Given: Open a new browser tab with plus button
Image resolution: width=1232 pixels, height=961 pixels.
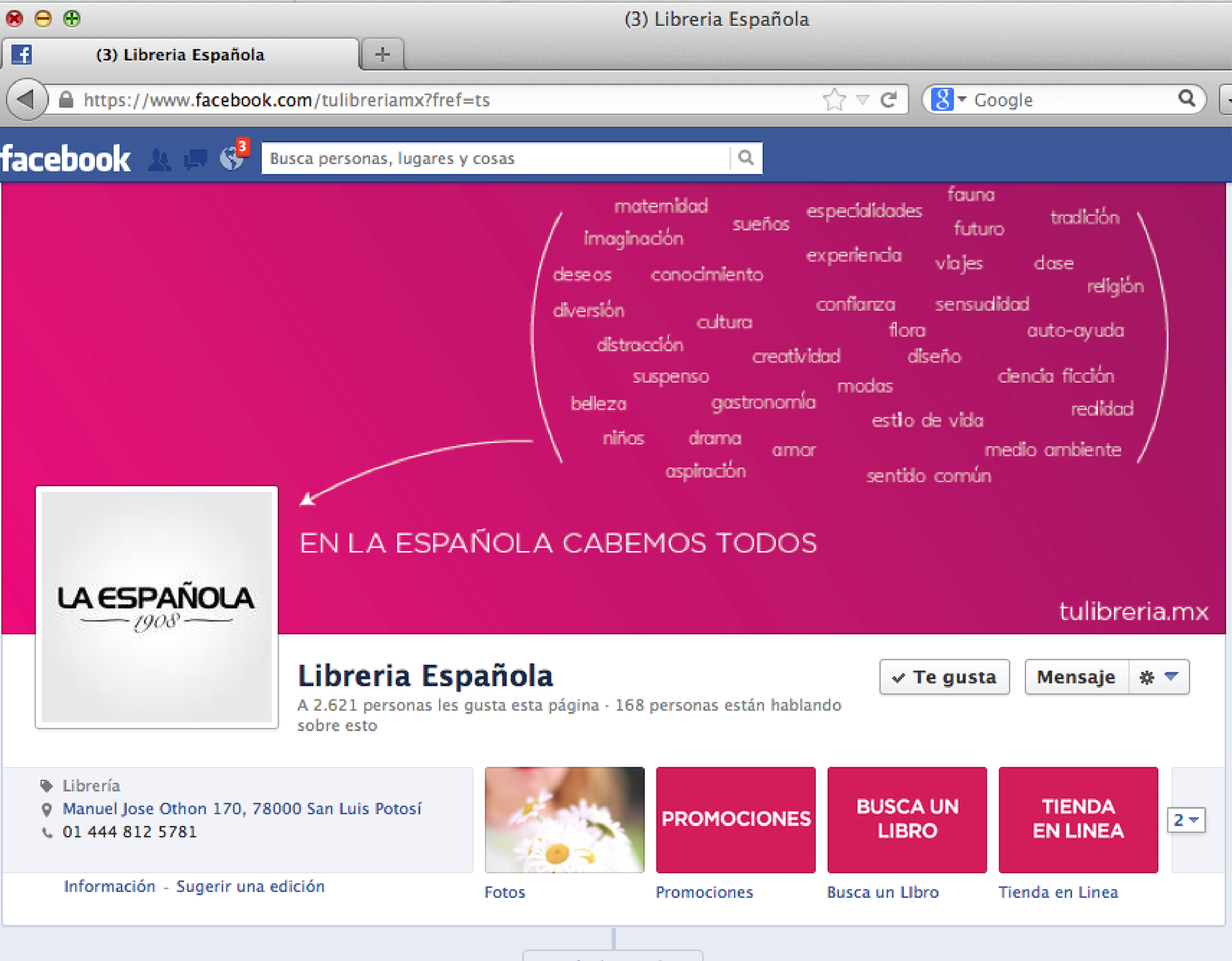Looking at the screenshot, I should [x=382, y=55].
